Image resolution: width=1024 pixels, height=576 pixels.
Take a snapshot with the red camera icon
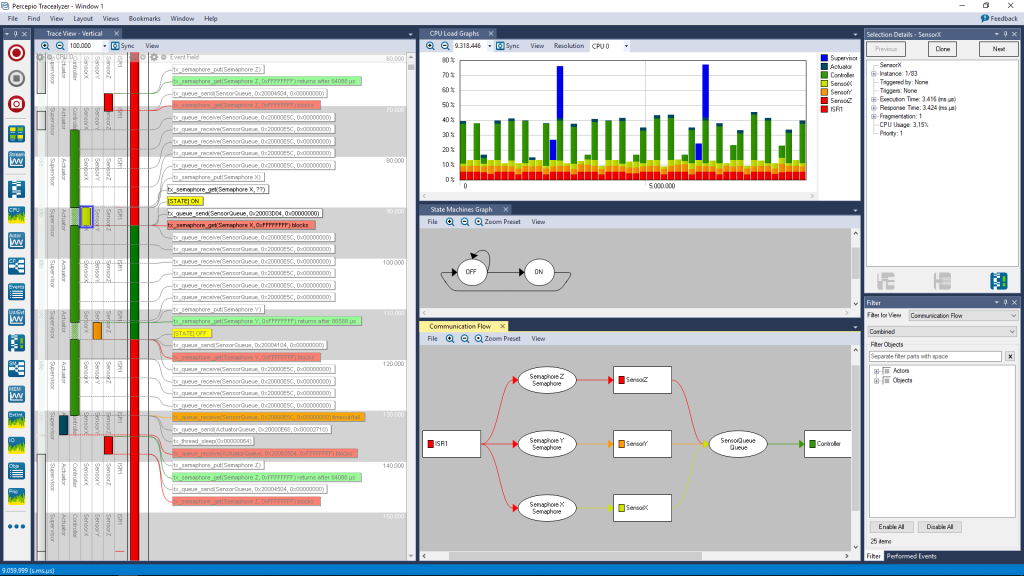coord(16,104)
